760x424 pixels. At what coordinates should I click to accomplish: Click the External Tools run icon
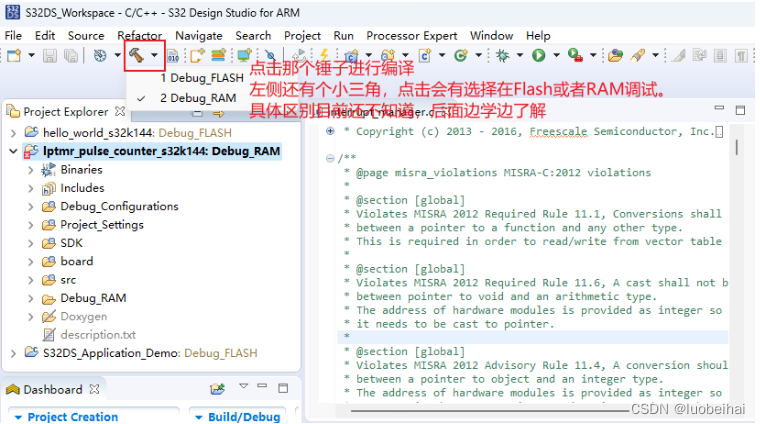point(575,56)
